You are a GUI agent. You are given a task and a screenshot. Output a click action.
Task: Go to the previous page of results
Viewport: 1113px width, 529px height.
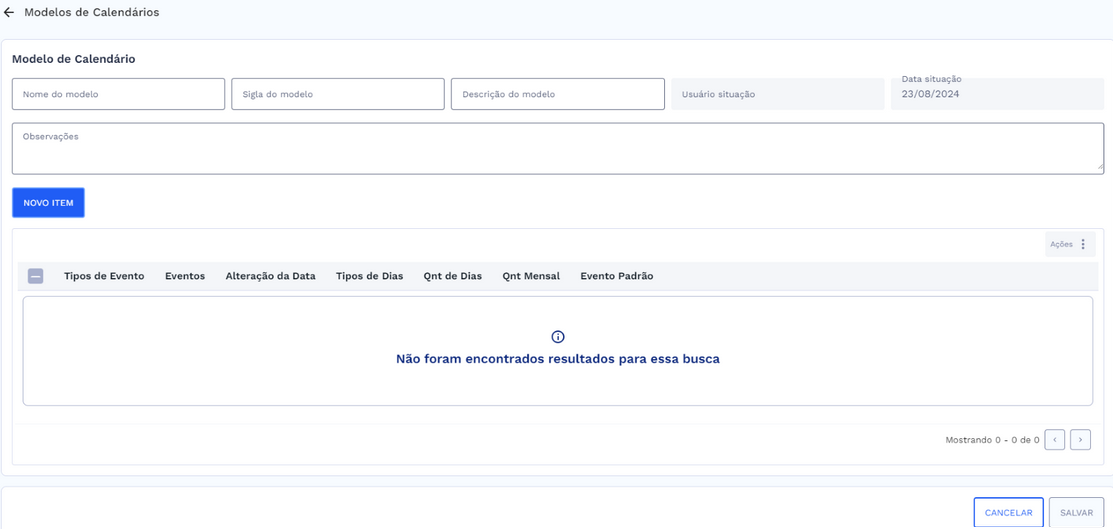click(x=1054, y=440)
